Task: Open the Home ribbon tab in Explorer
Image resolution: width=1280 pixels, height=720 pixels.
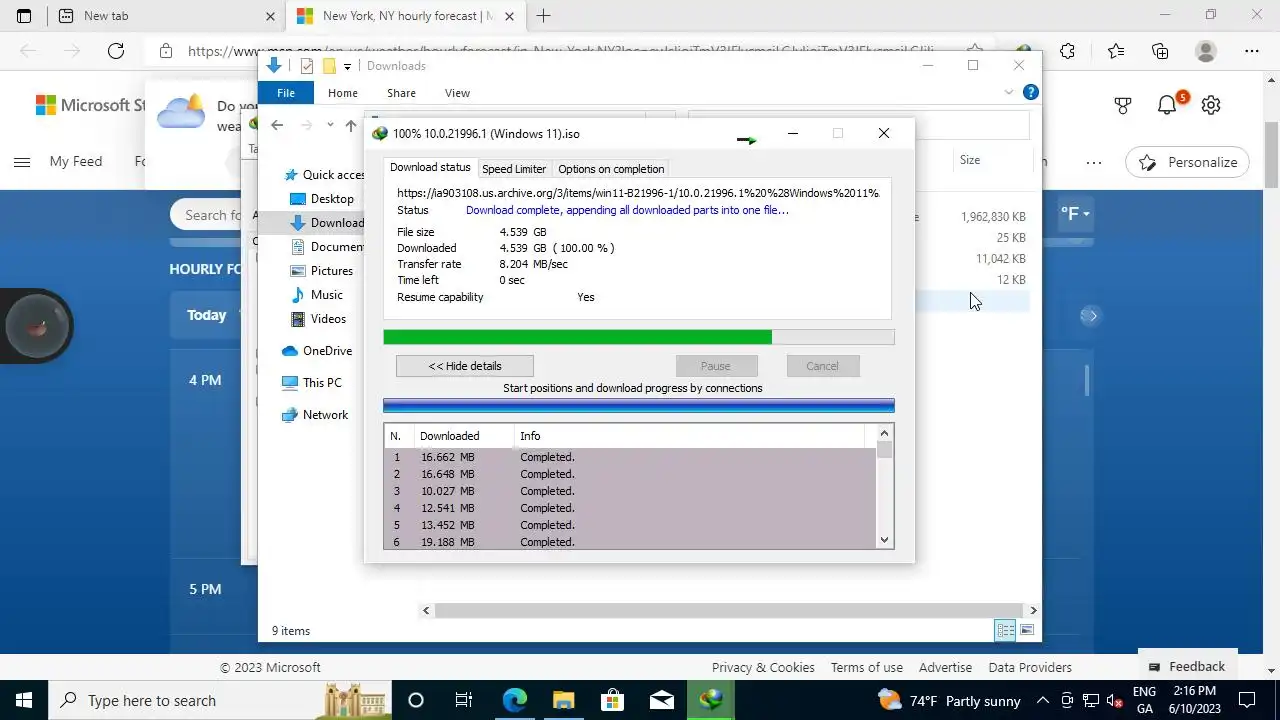Action: [343, 93]
